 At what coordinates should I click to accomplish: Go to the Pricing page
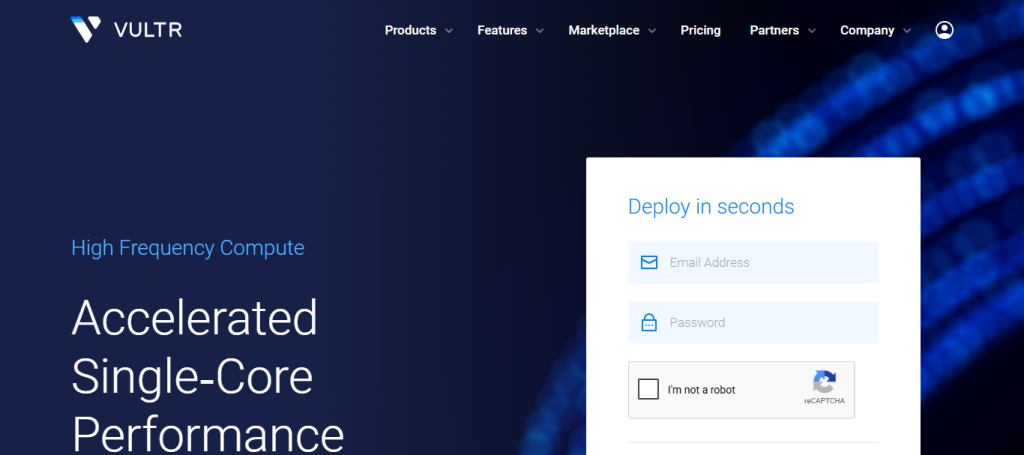coord(700,30)
